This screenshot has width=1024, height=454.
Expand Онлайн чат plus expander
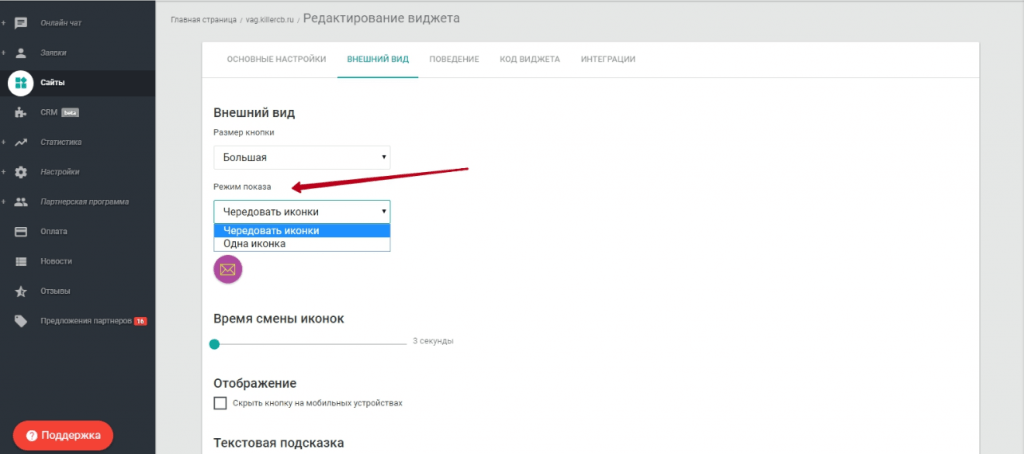coord(3,23)
